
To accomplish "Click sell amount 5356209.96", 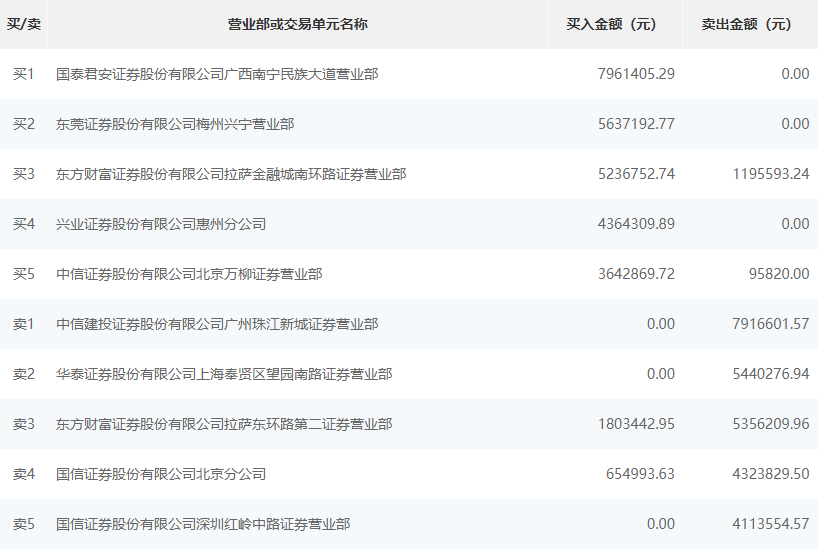I will coord(771,425).
